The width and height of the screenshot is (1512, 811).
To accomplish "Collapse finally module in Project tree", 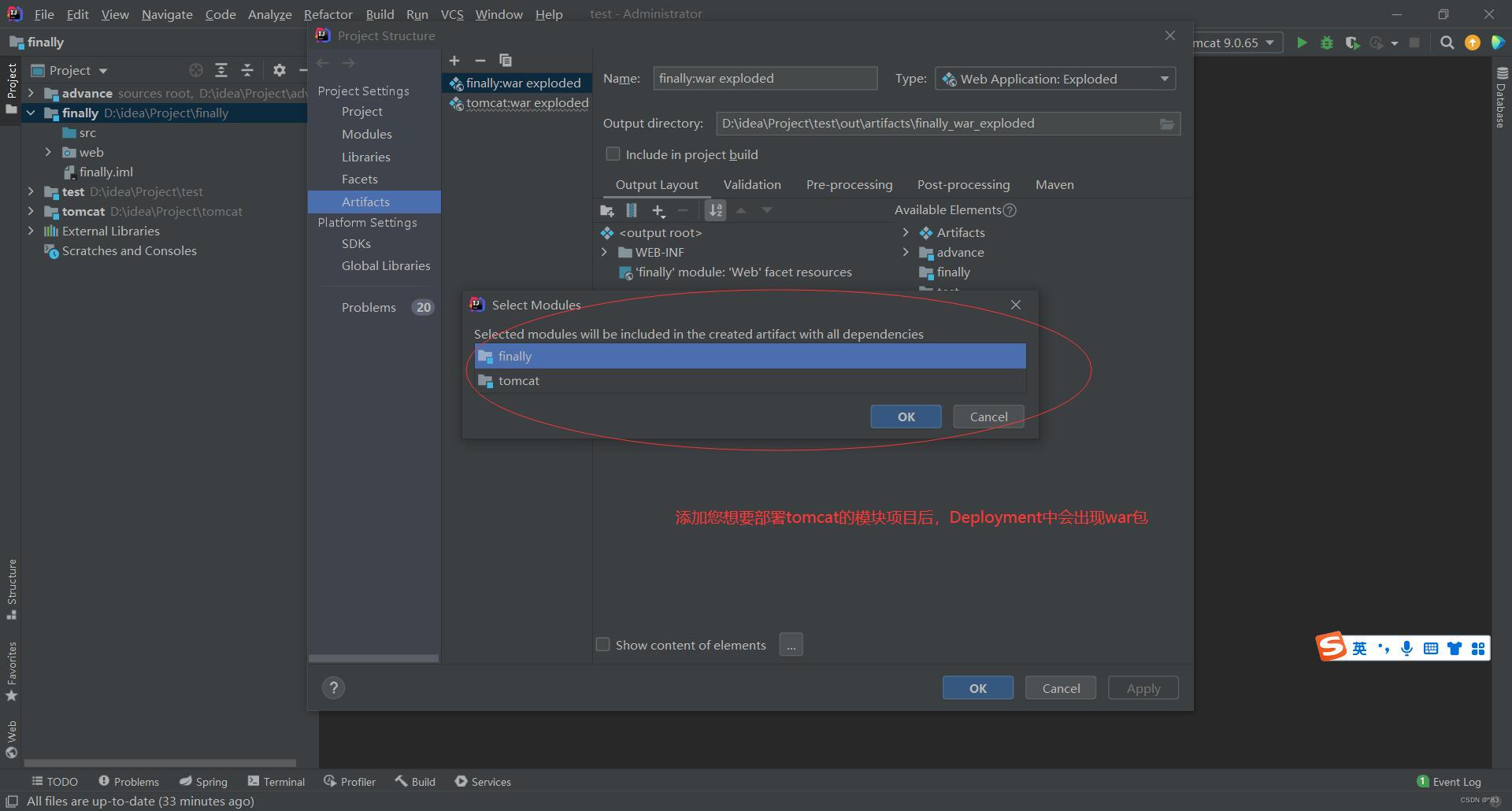I will click(x=31, y=113).
